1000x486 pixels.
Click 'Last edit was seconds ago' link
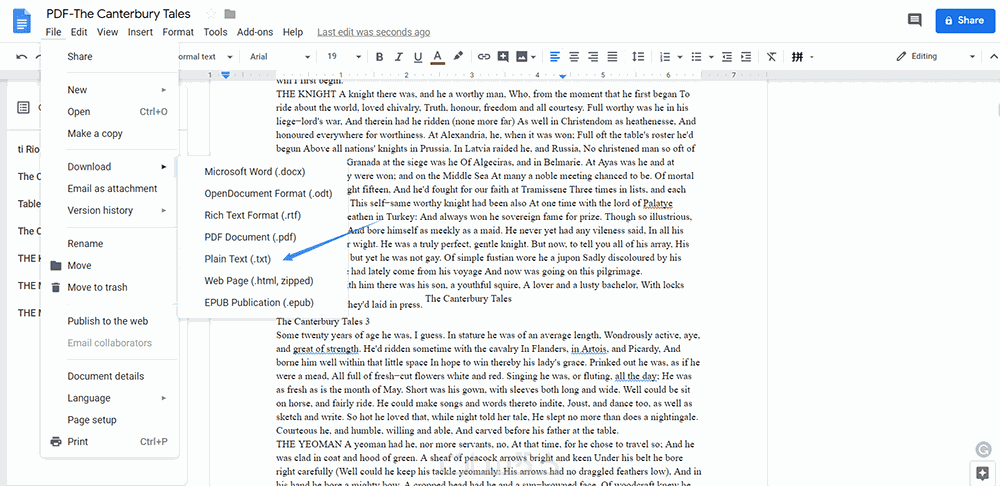374,32
